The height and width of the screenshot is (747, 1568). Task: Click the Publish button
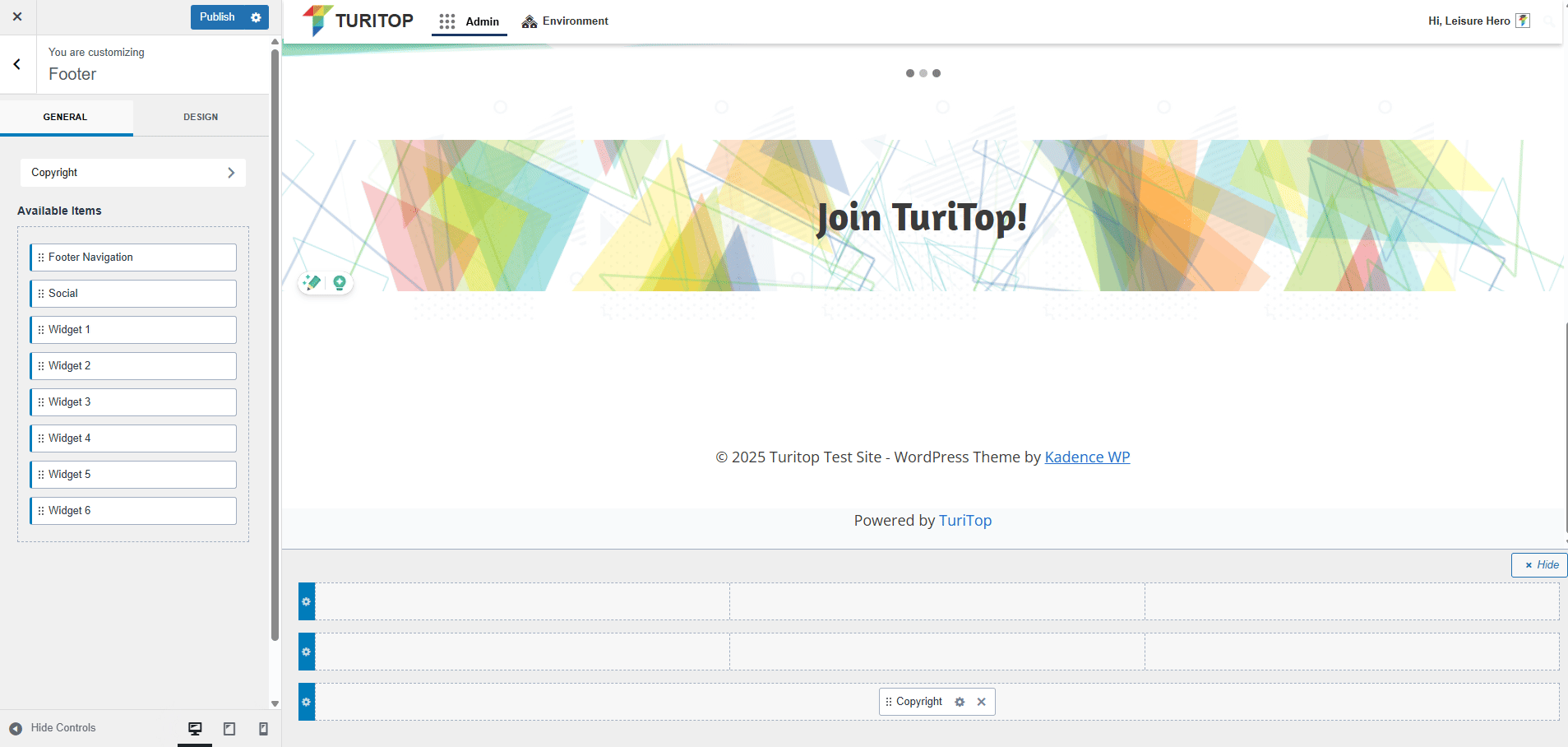[x=217, y=17]
